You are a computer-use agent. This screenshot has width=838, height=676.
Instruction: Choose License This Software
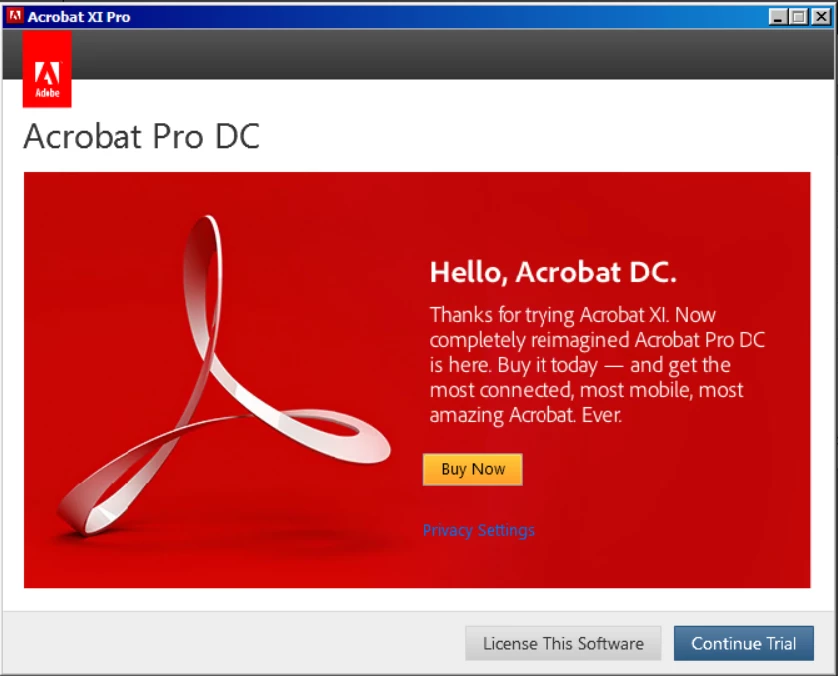[563, 643]
